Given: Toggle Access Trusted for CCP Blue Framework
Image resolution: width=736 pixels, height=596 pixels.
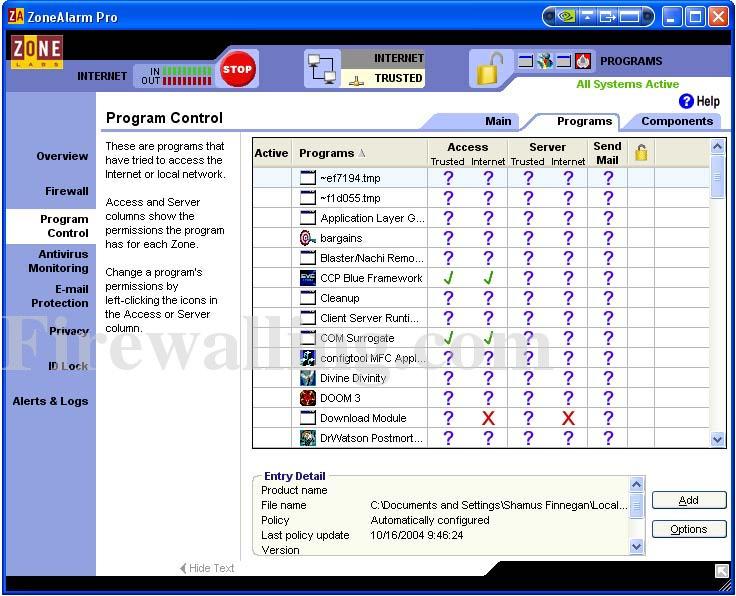Looking at the screenshot, I should coord(448,278).
